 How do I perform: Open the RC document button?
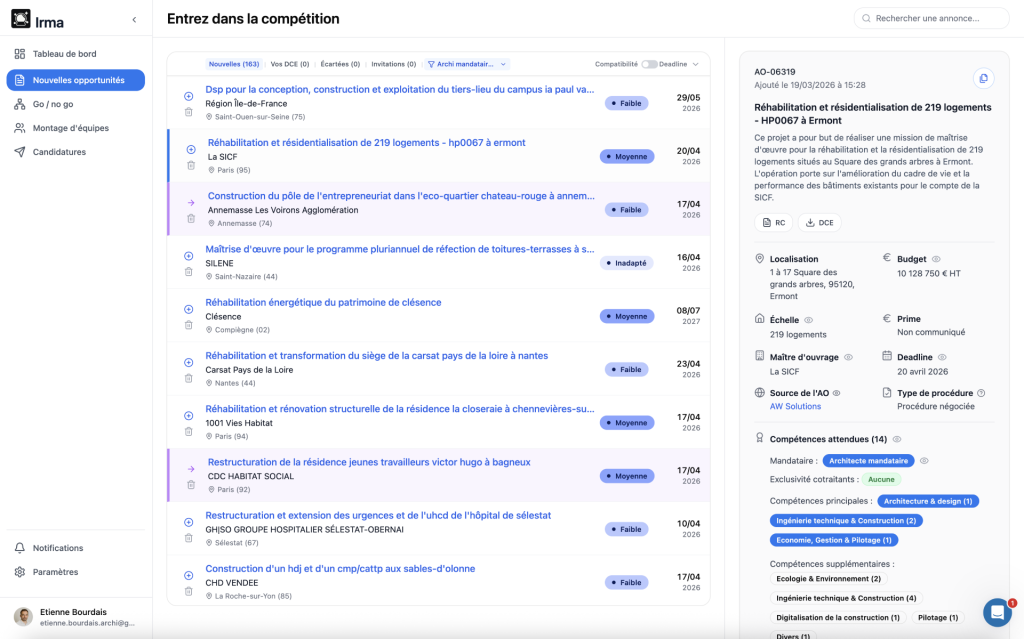[x=774, y=223]
